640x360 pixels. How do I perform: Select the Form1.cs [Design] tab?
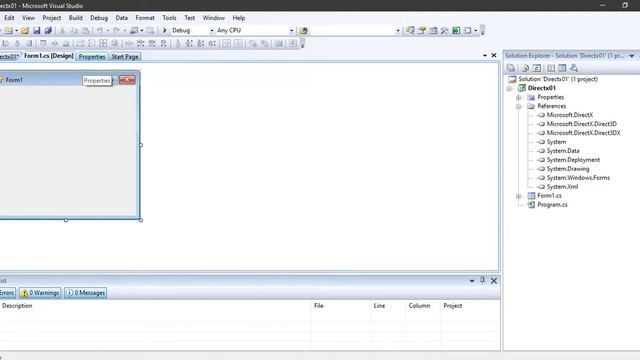(x=49, y=56)
